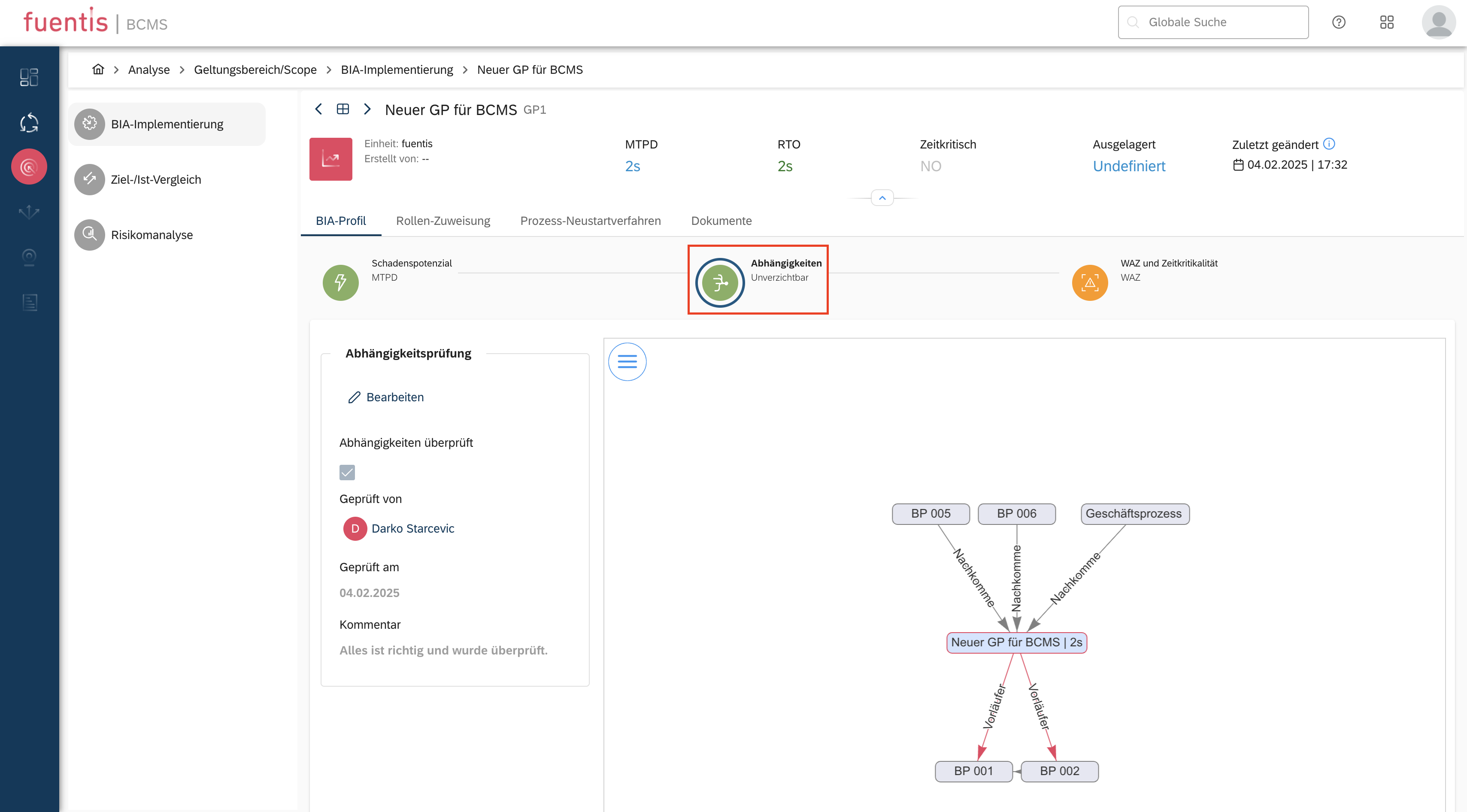The height and width of the screenshot is (812, 1467).
Task: Select Risikomanalyse in the side menu
Action: click(152, 235)
